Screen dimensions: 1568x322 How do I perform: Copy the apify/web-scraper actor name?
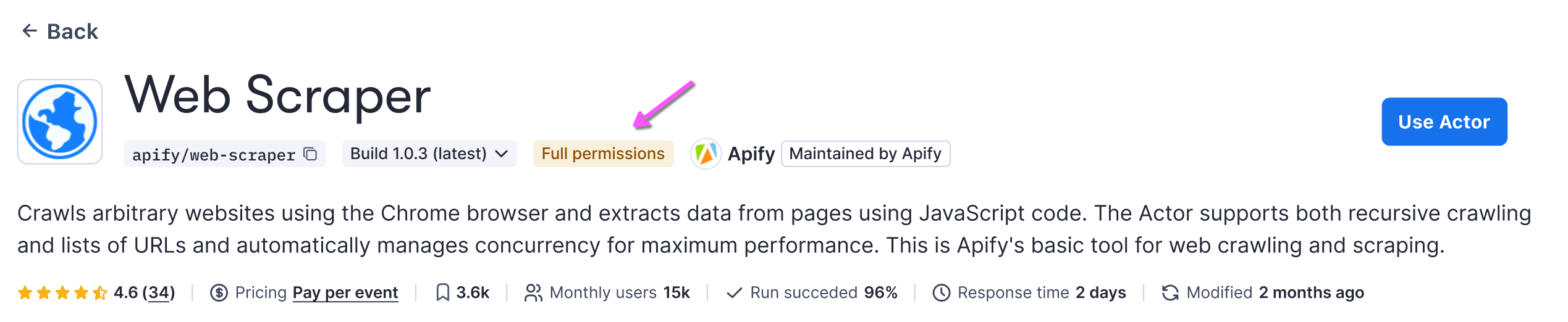(310, 154)
